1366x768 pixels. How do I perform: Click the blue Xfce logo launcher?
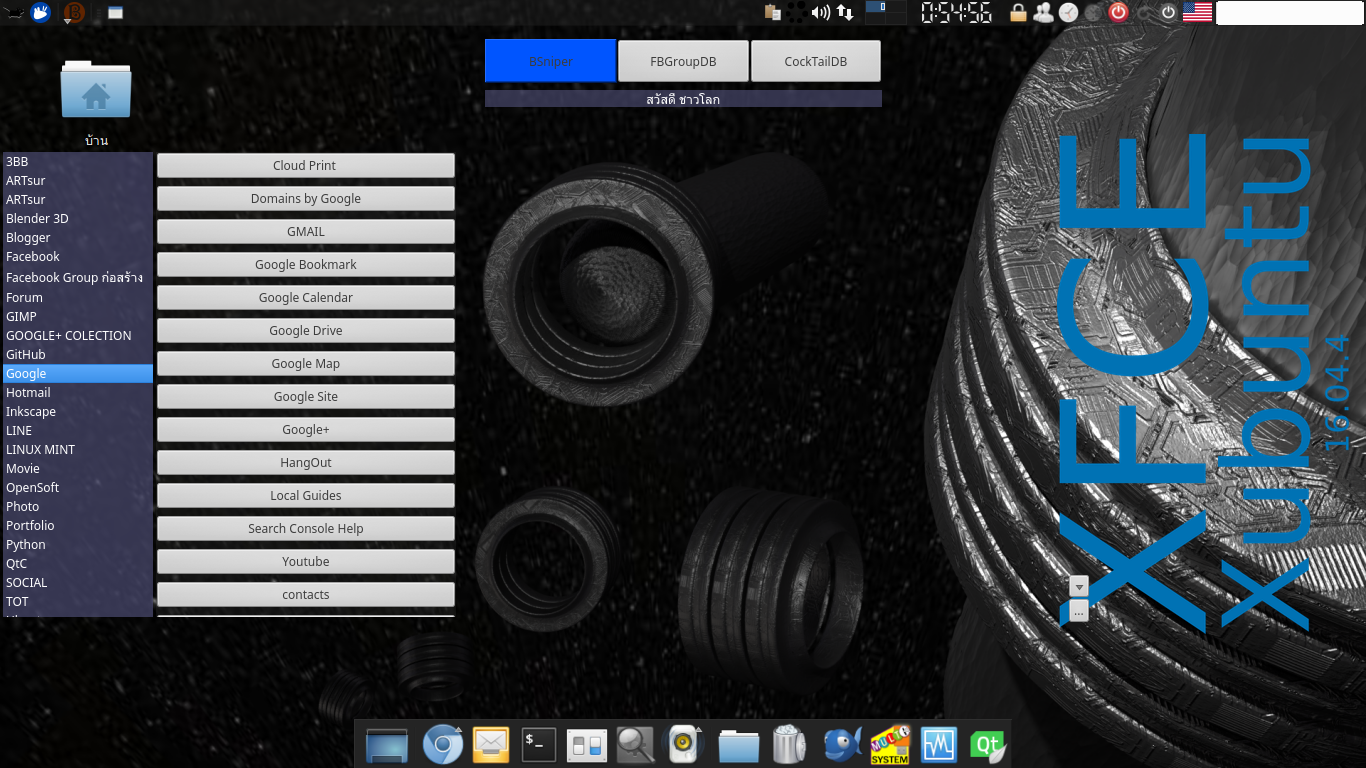click(40, 13)
